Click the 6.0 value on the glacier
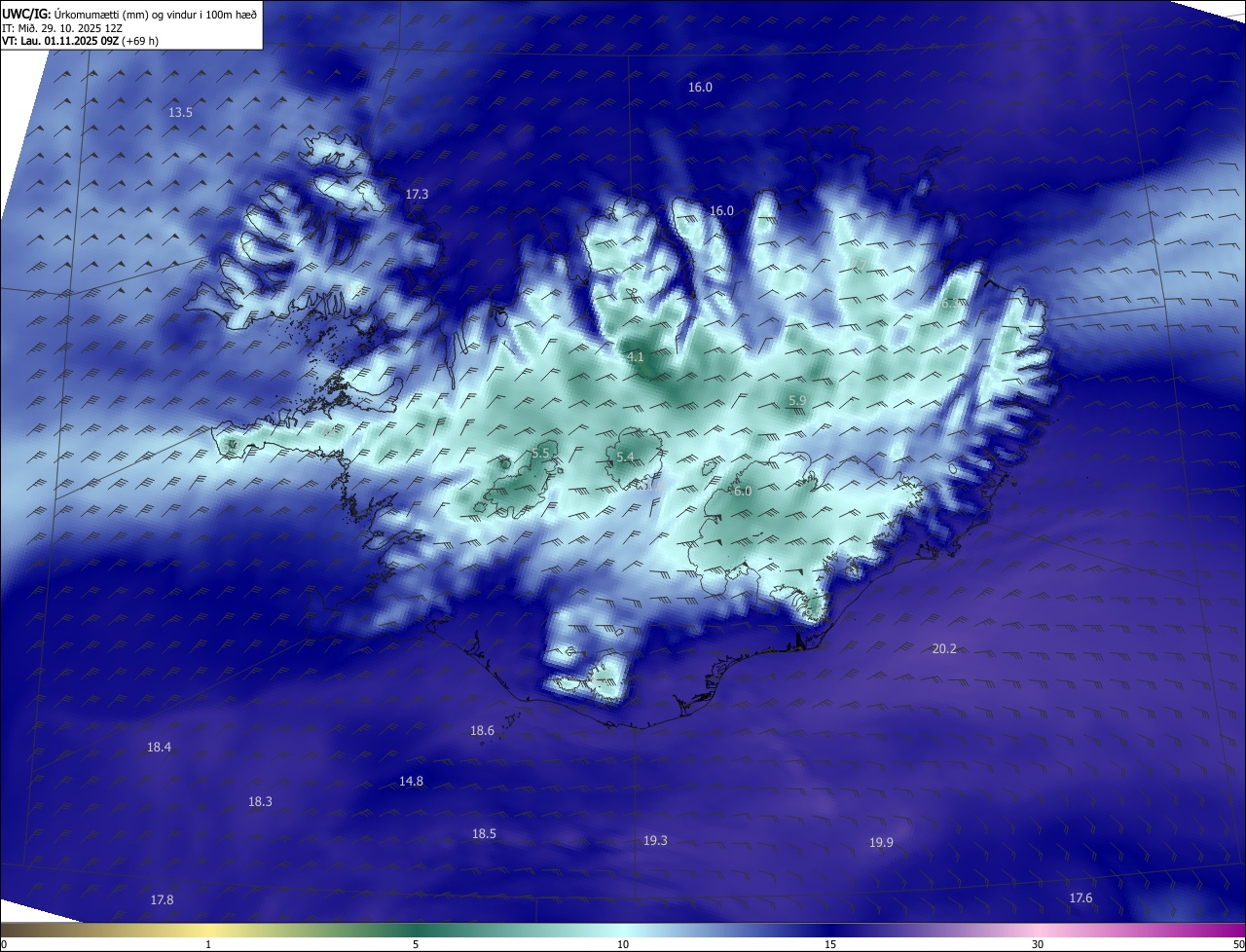 (743, 492)
